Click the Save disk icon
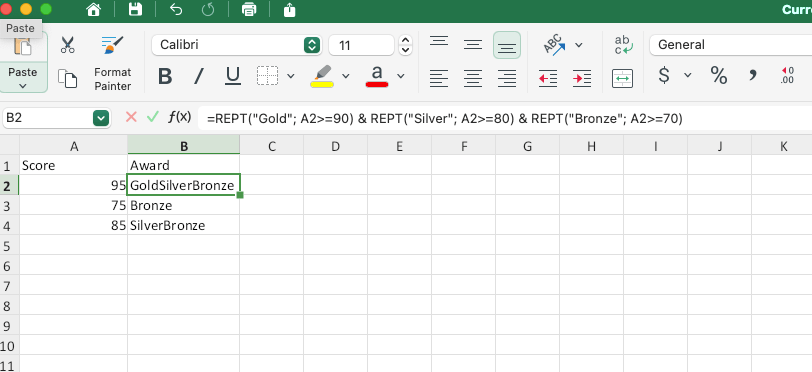This screenshot has width=812, height=372. (x=135, y=9)
